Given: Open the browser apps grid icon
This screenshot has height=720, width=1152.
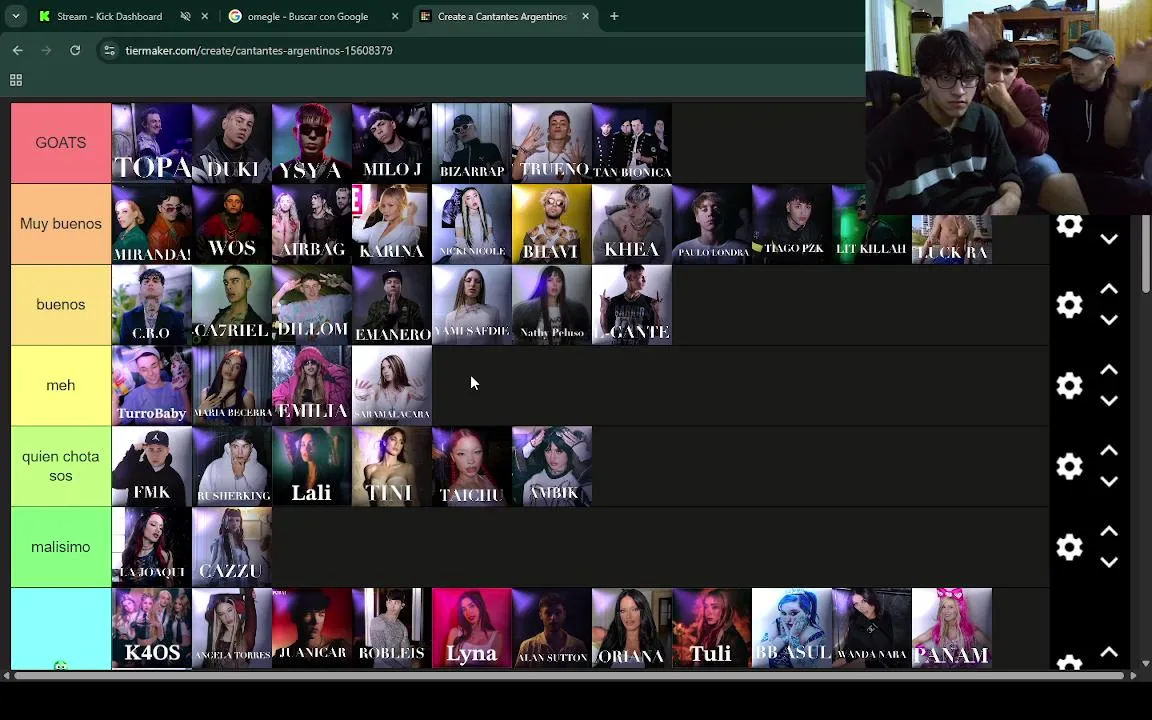Looking at the screenshot, I should pos(15,80).
